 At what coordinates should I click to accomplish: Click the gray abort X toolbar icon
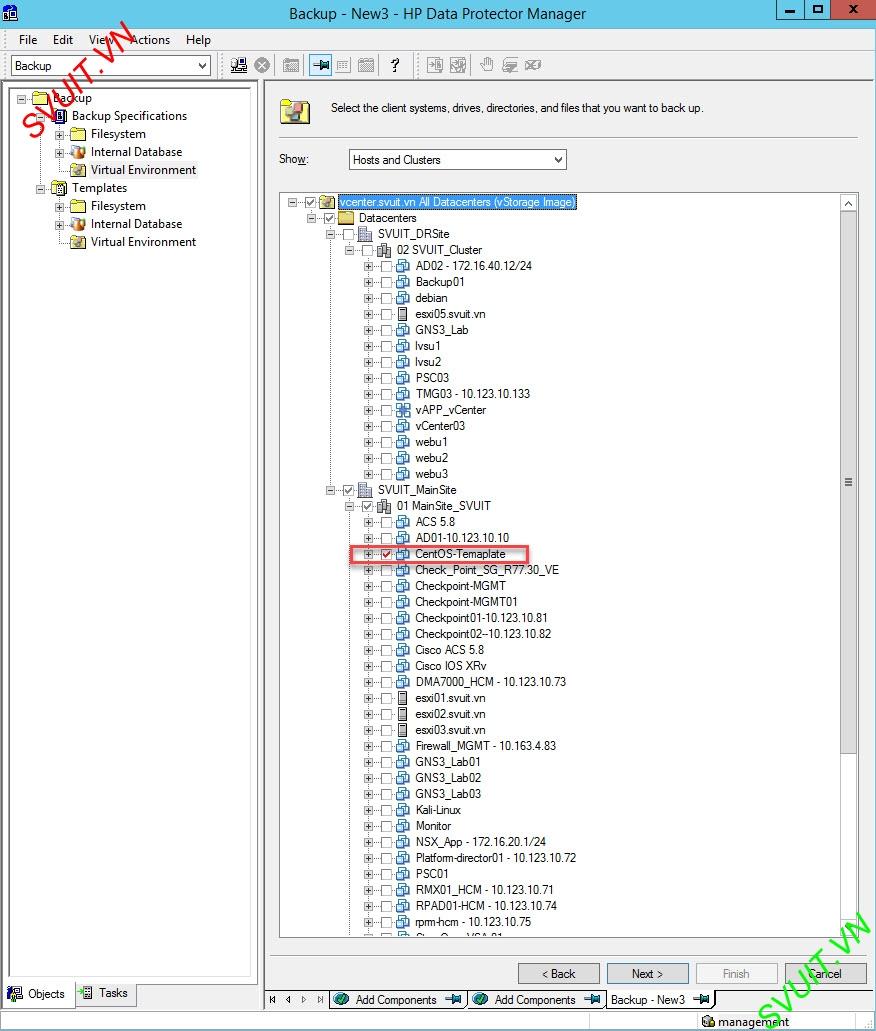(262, 65)
